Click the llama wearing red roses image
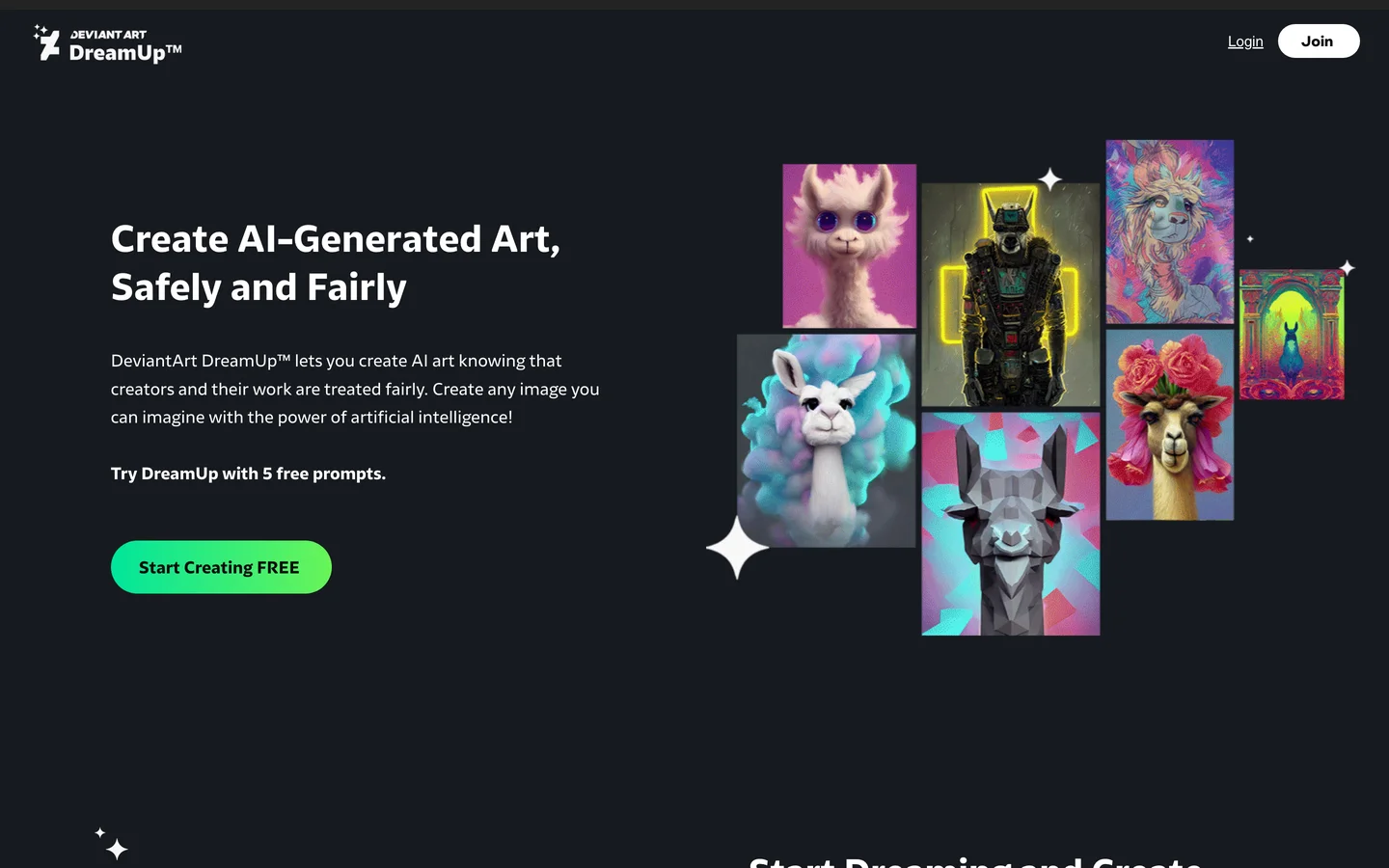 pyautogui.click(x=1169, y=425)
